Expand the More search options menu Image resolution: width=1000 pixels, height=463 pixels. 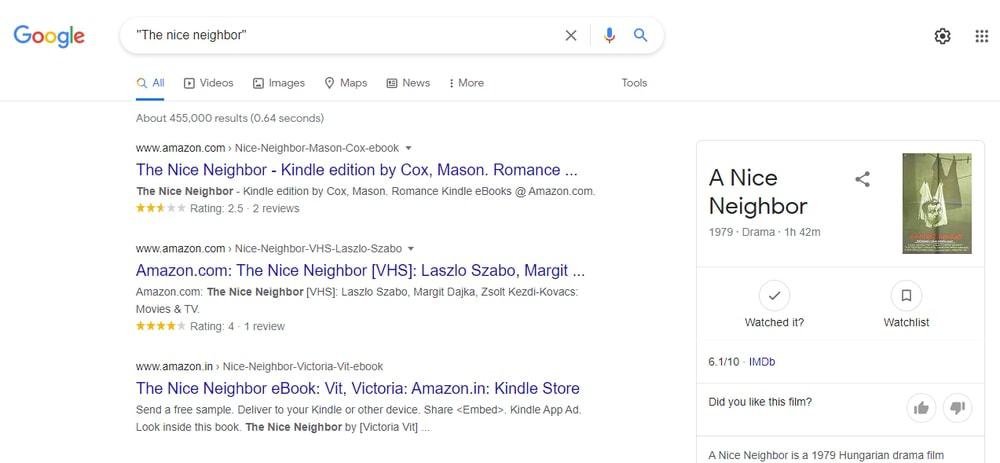click(466, 83)
